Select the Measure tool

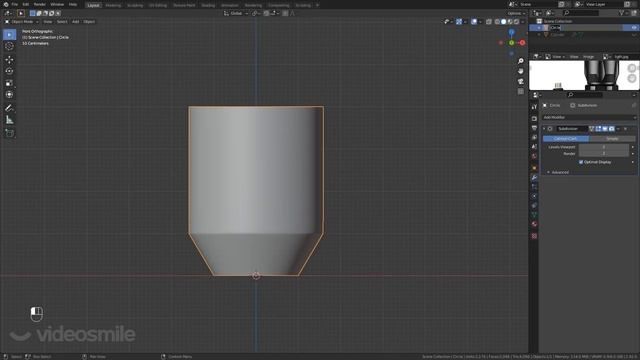(x=9, y=120)
